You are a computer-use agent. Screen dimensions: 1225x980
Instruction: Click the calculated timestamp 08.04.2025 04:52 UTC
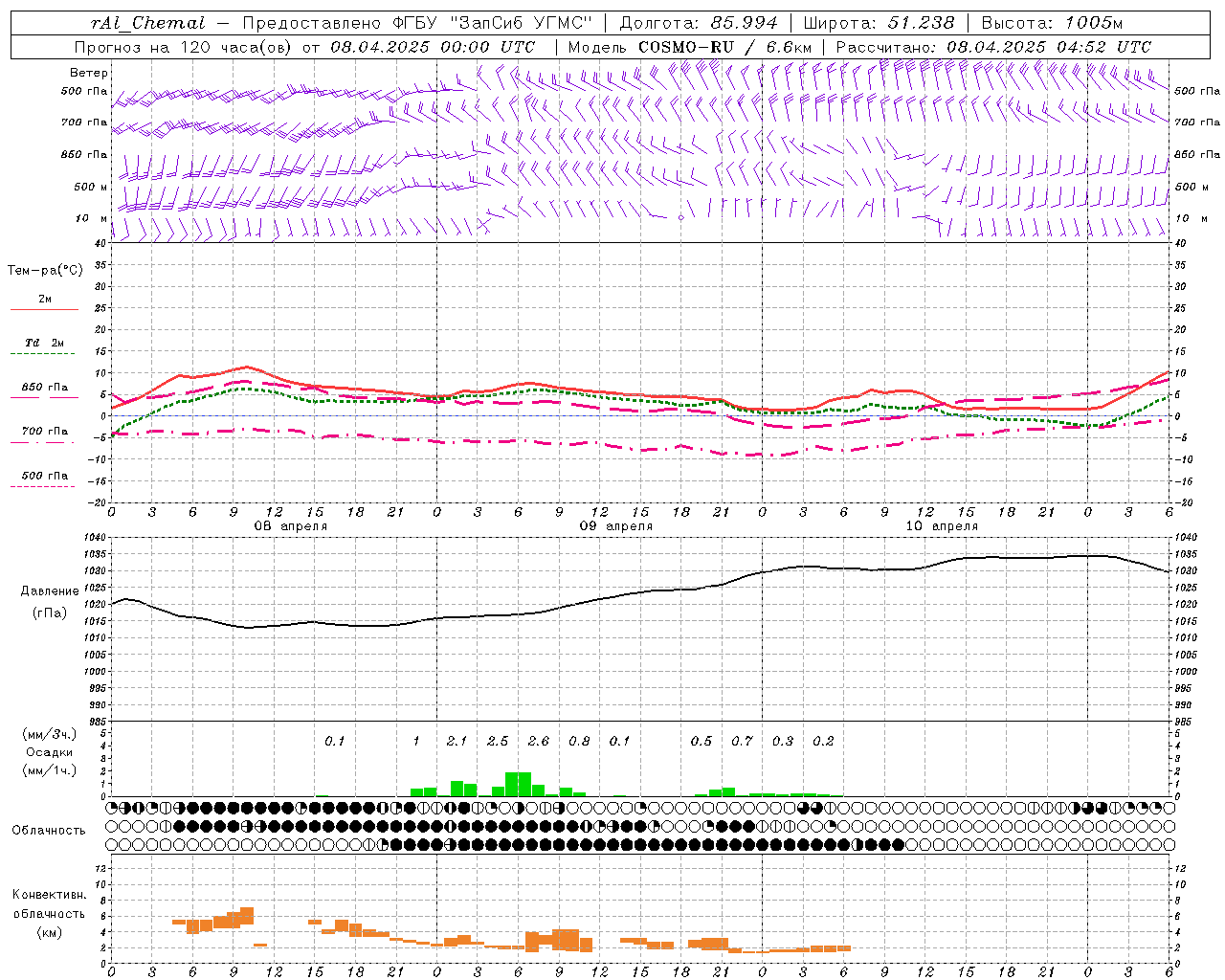(1049, 47)
